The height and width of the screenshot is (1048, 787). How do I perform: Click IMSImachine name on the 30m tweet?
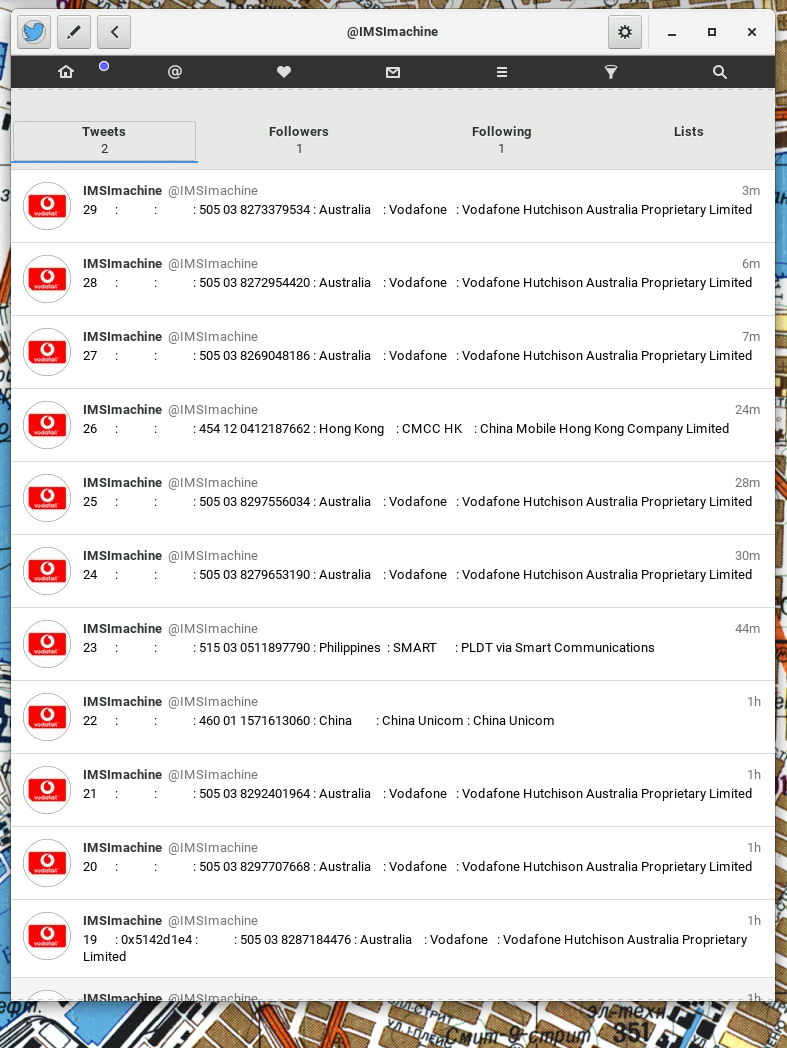point(122,555)
